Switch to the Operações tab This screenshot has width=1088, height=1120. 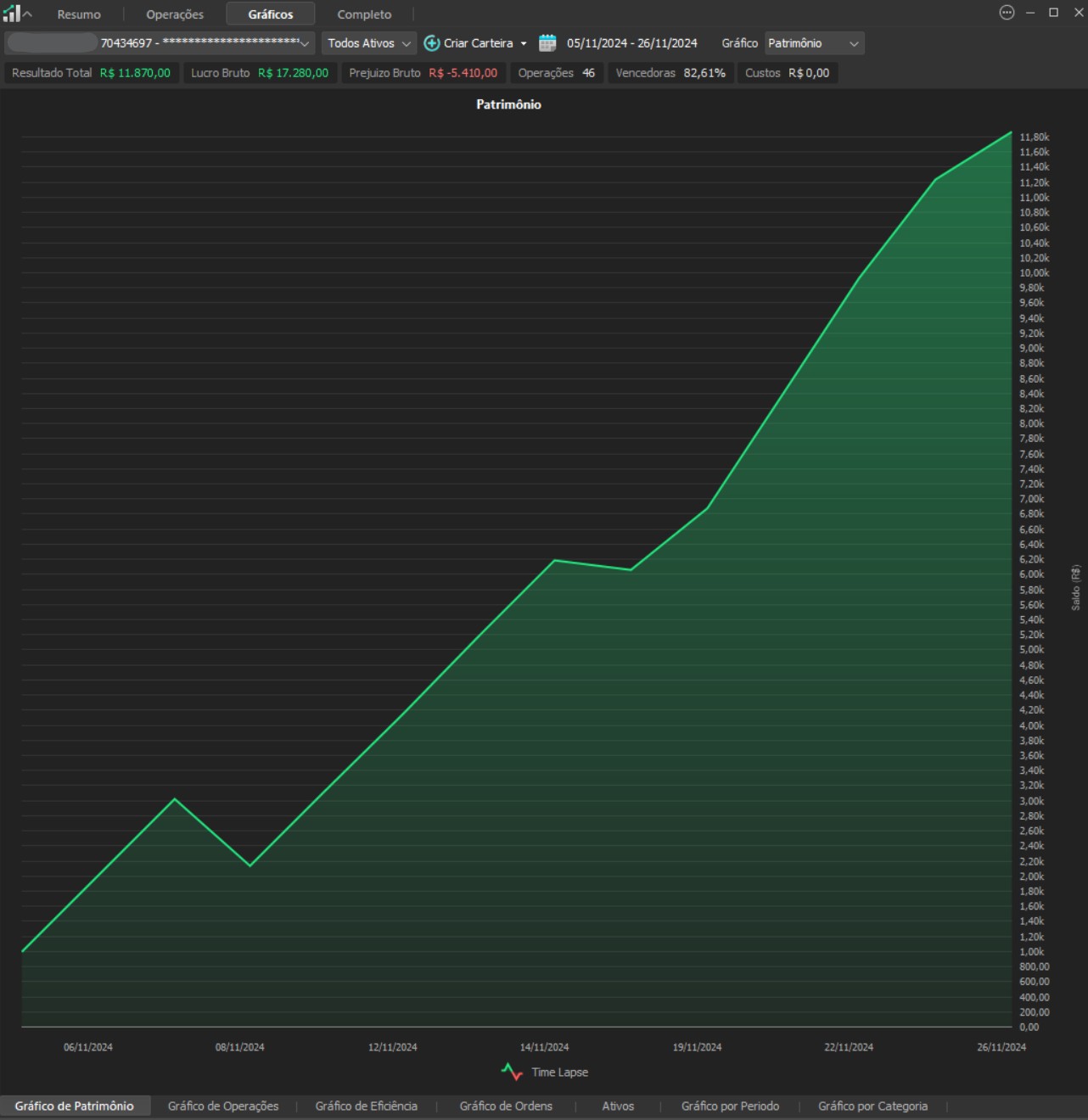click(x=175, y=14)
